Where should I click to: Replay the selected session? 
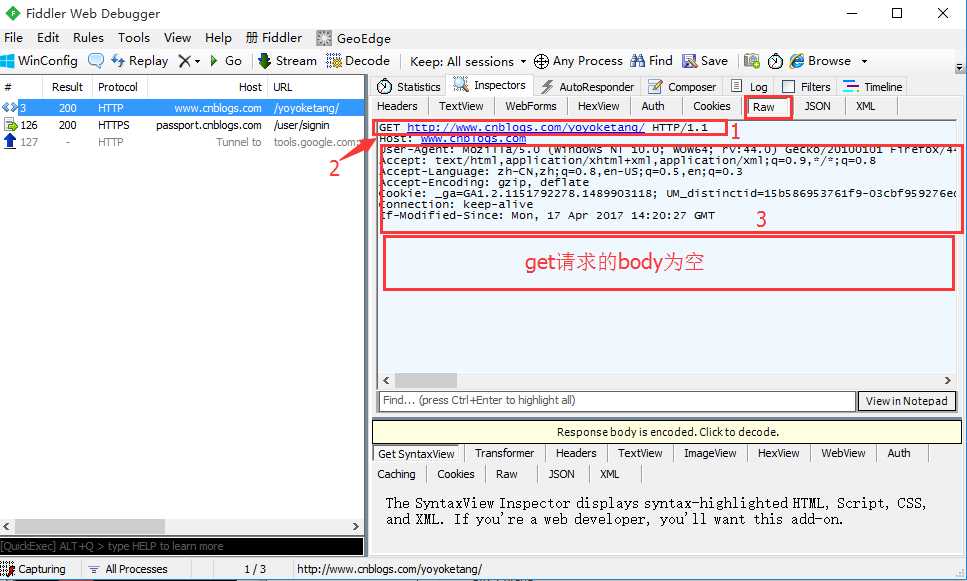[x=140, y=61]
